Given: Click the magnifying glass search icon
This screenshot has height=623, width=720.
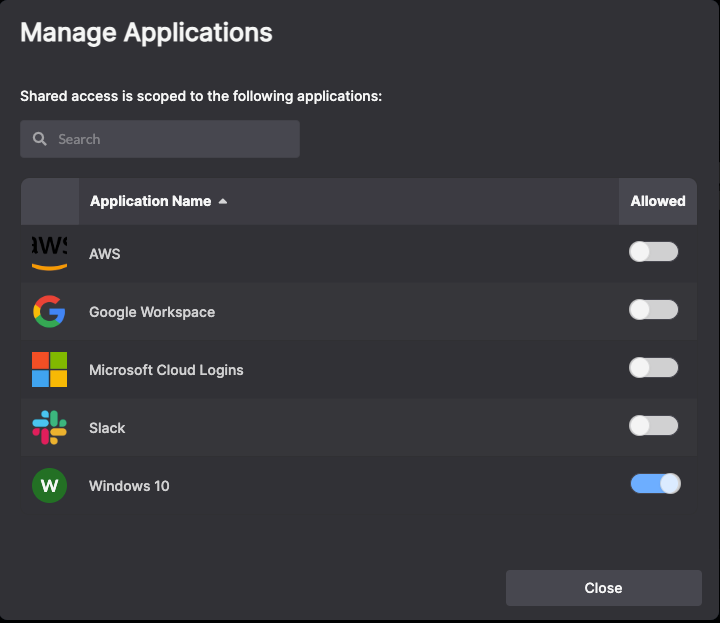Looking at the screenshot, I should point(40,139).
